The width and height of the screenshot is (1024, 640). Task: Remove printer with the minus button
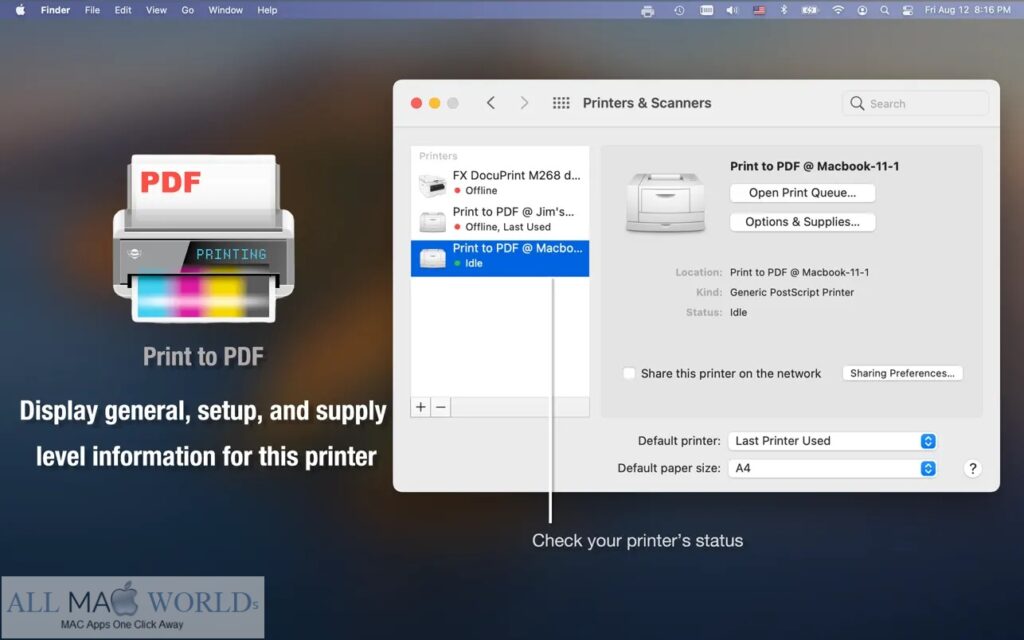pos(441,407)
